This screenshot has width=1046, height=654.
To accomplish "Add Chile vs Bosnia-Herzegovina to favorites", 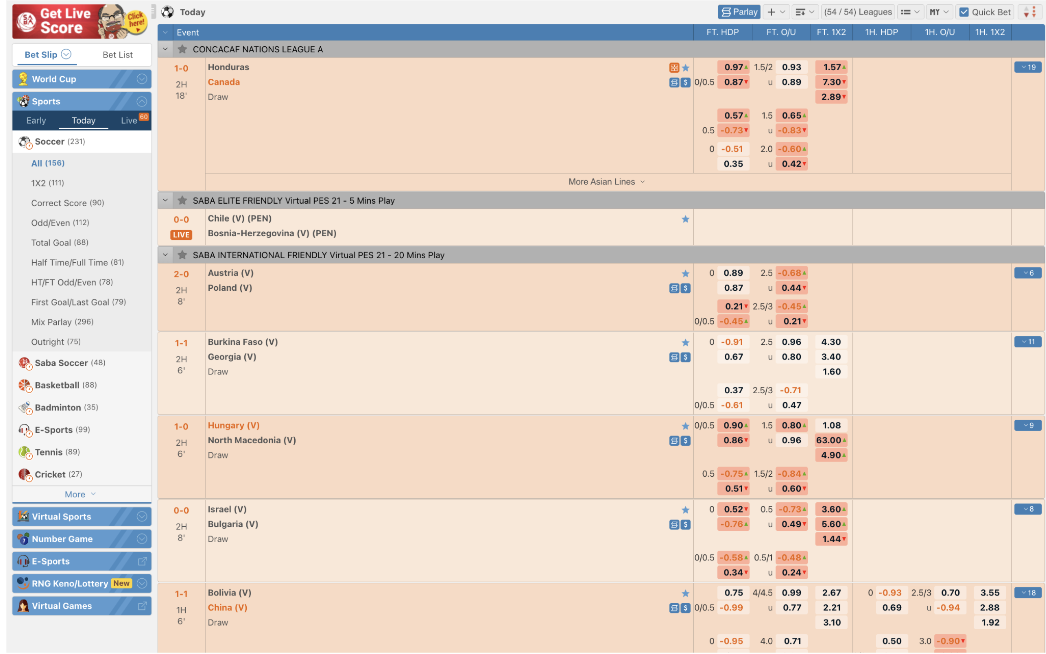I will (685, 219).
